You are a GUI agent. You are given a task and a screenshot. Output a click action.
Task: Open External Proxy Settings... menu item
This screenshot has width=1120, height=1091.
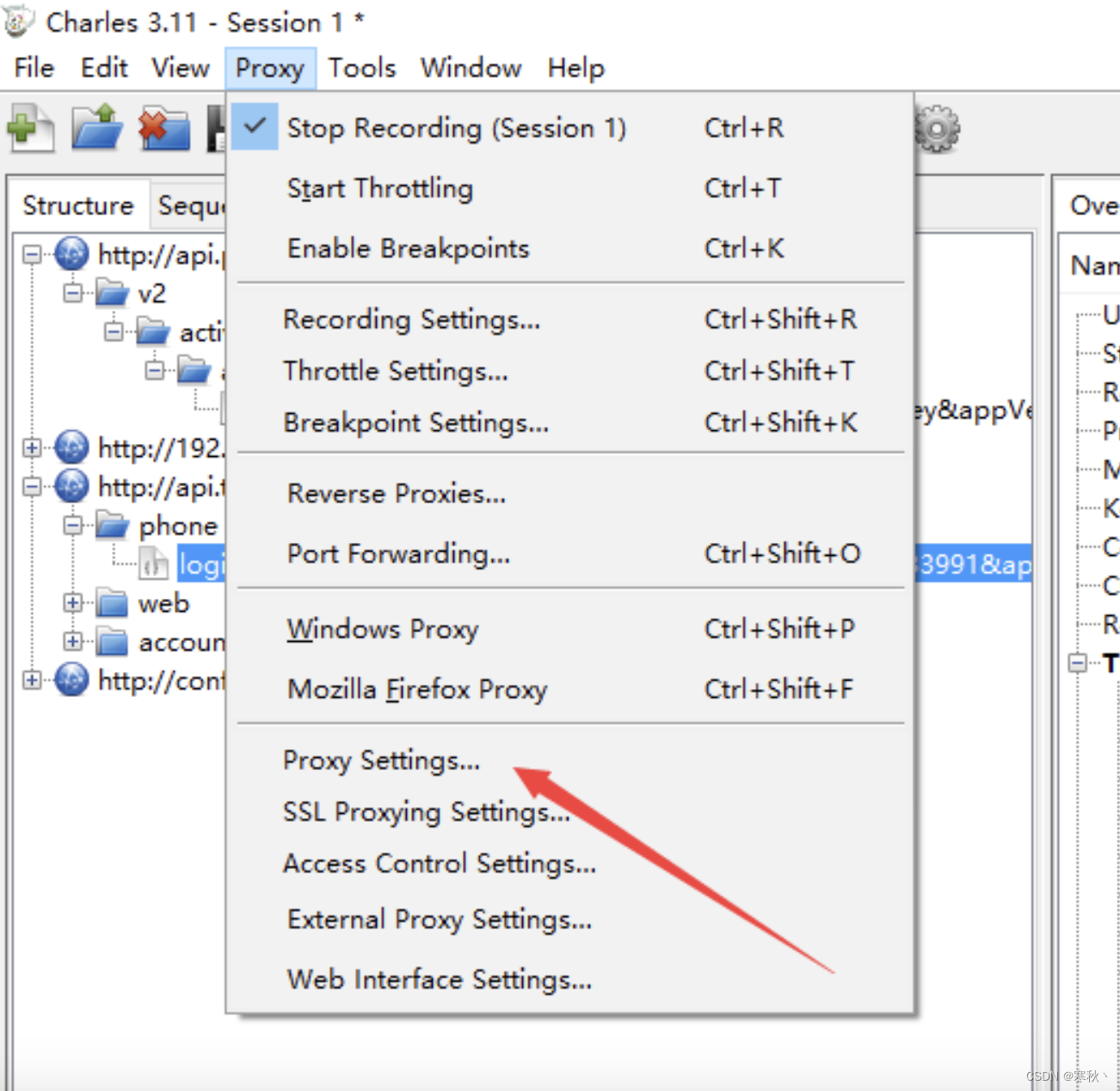coord(569,919)
